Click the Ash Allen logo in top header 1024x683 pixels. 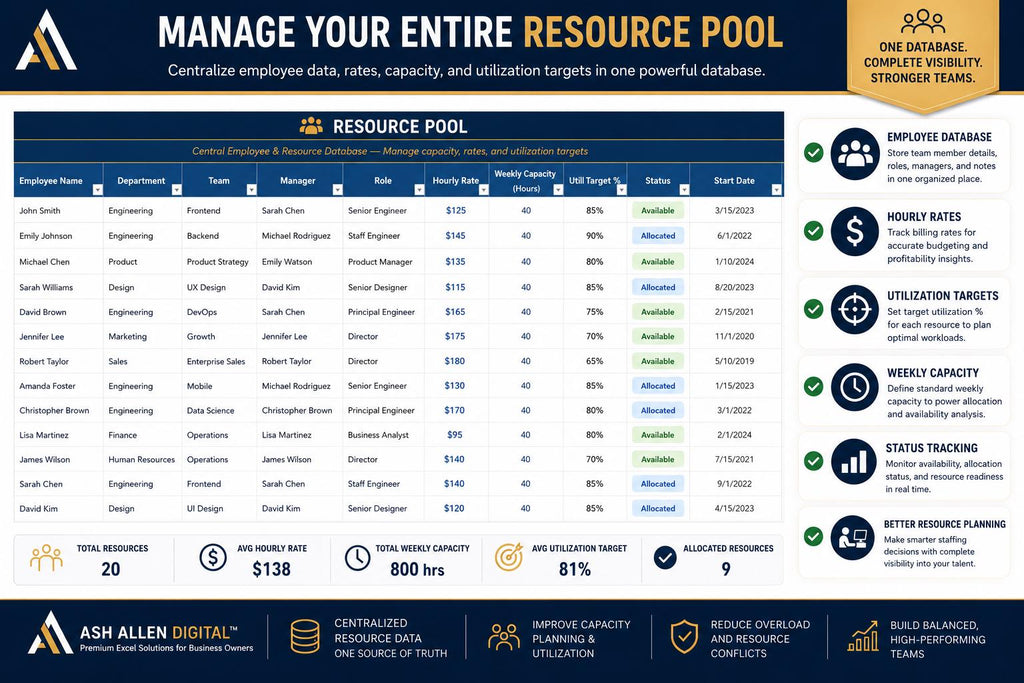(x=46, y=40)
